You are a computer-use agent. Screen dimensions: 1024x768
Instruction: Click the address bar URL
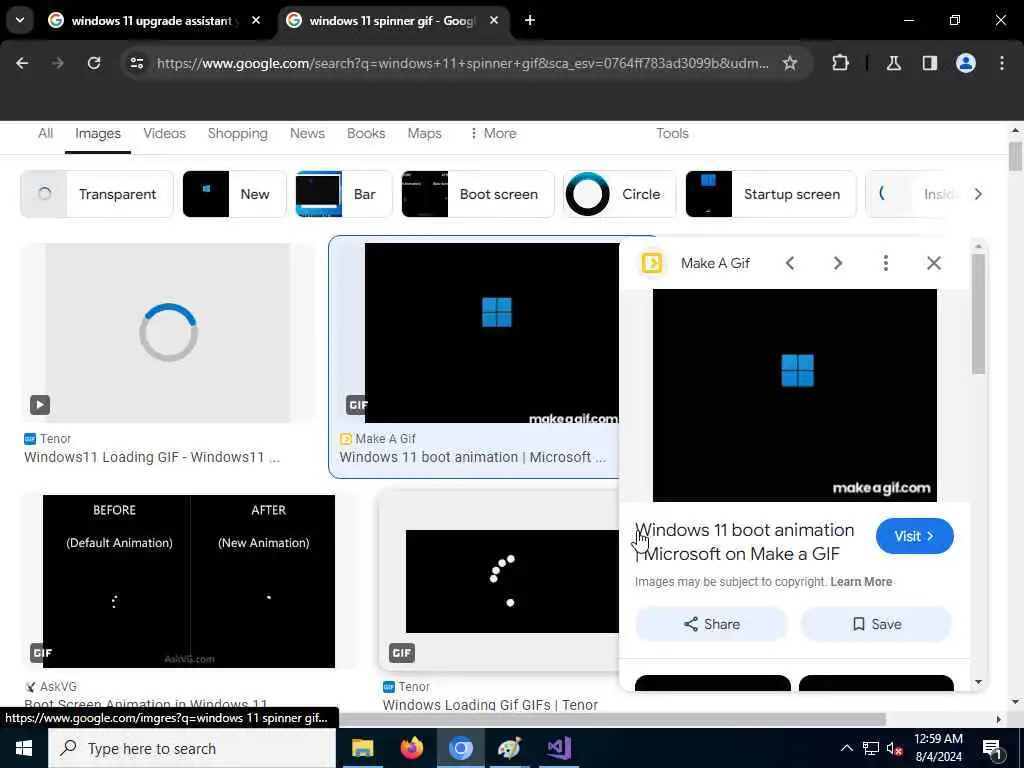(462, 63)
